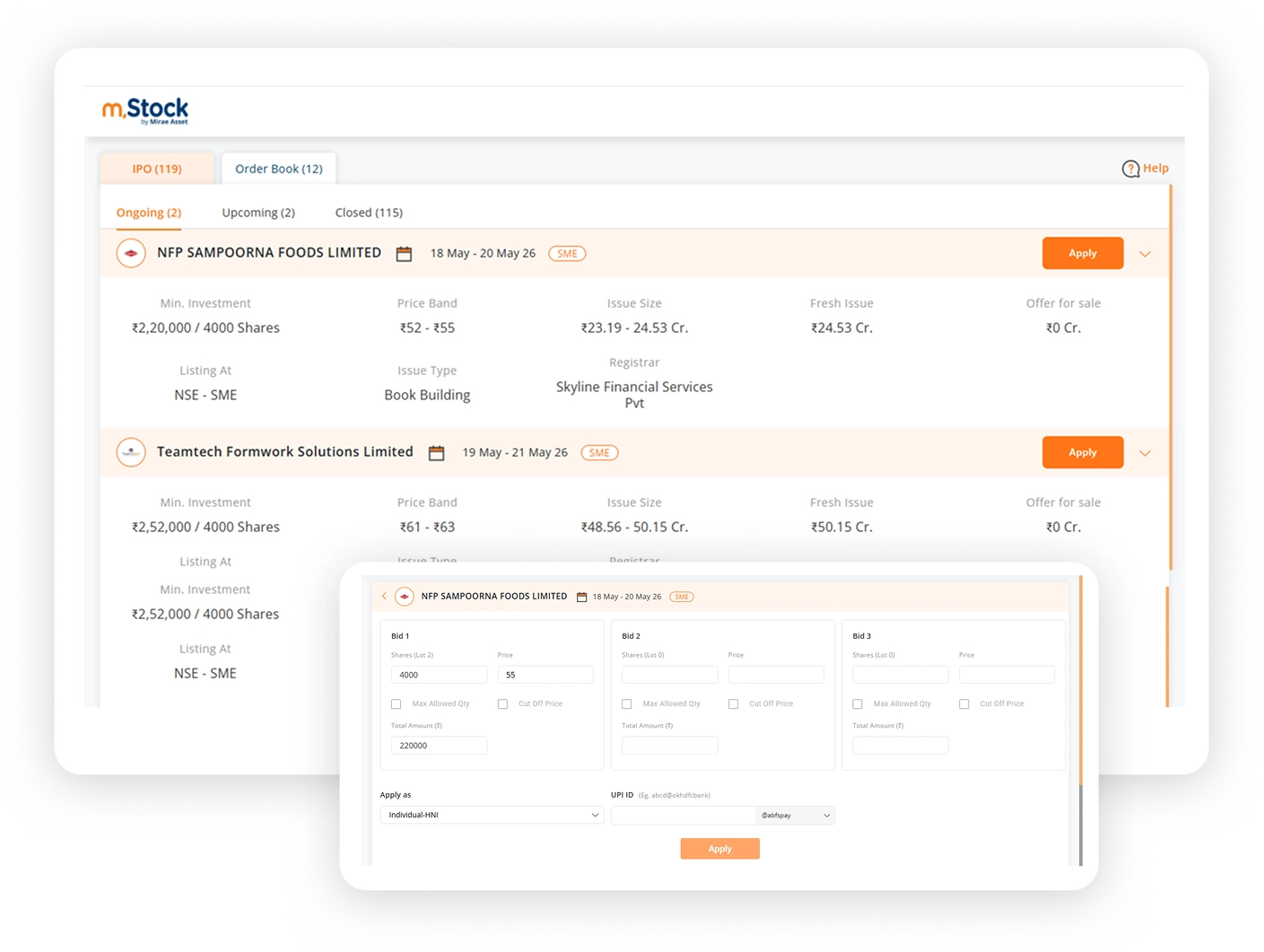Click the SME badge on Teamtech Formwork row

(x=599, y=453)
